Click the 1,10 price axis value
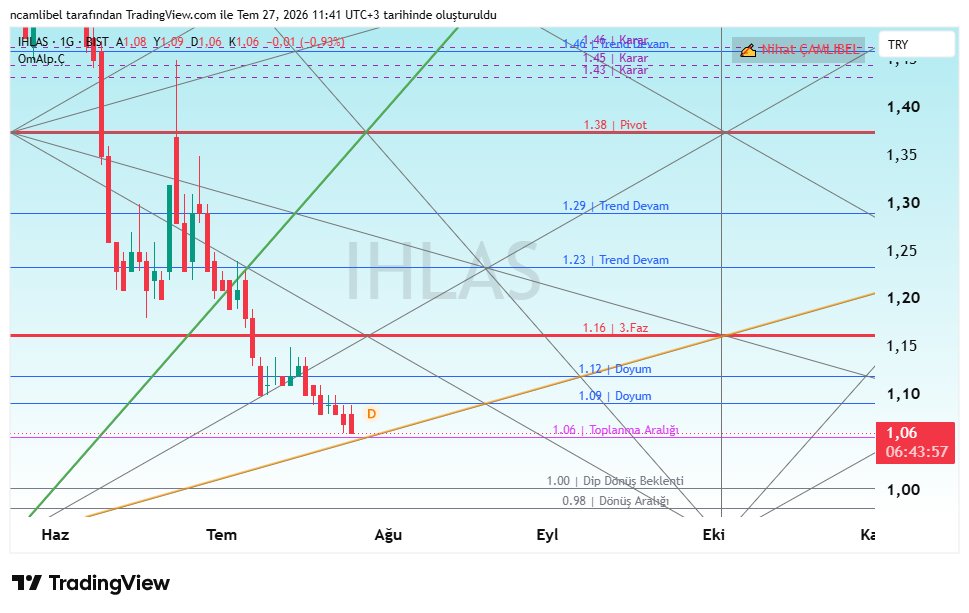The image size is (969, 613). pos(903,394)
